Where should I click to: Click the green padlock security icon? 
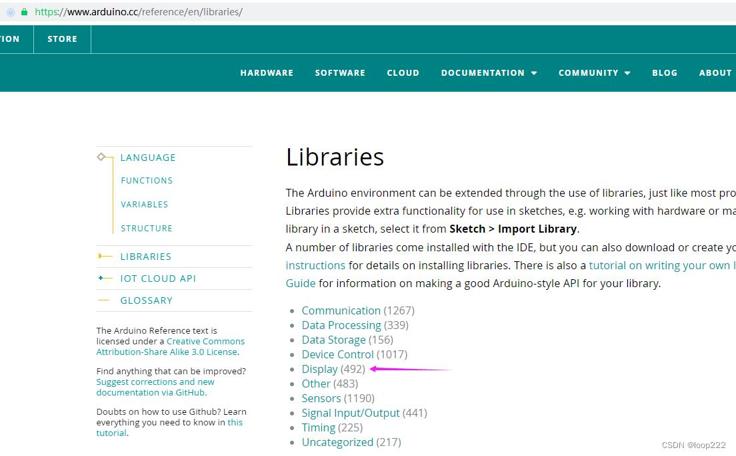pyautogui.click(x=24, y=12)
